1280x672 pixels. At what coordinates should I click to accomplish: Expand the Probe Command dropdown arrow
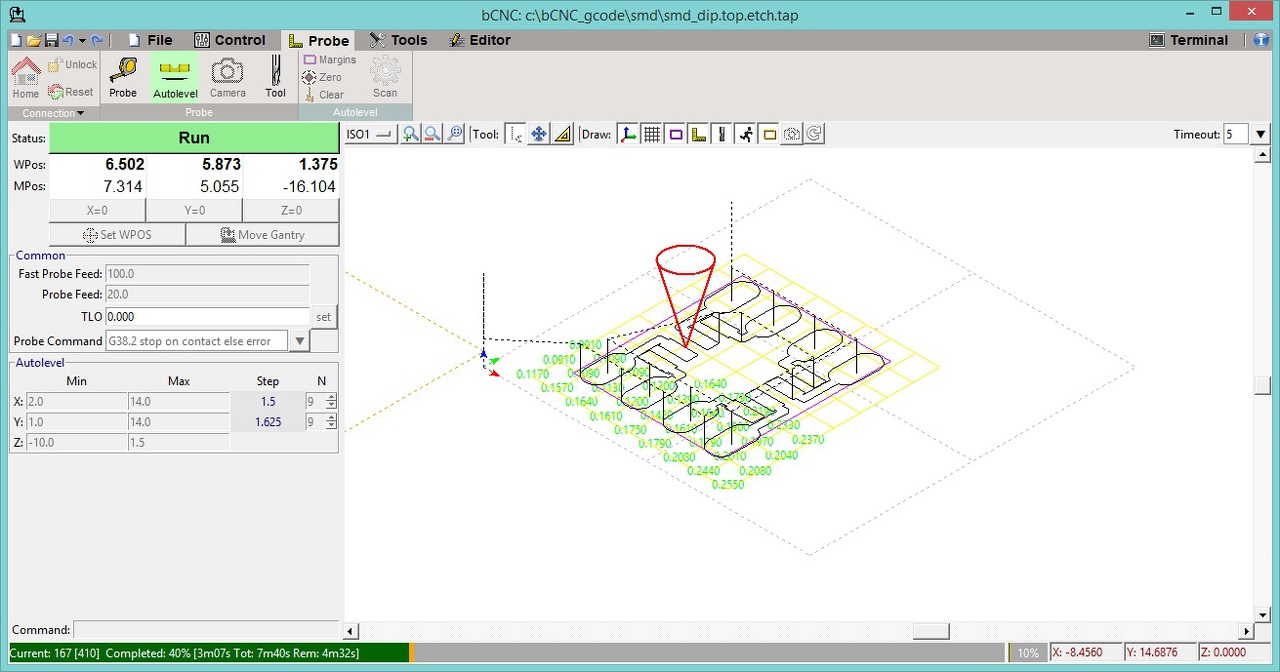pyautogui.click(x=299, y=341)
